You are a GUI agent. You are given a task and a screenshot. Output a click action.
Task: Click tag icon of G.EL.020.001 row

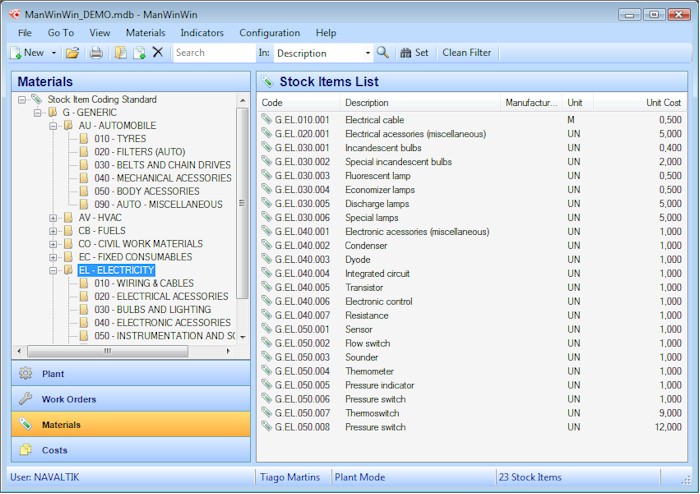coord(267,133)
